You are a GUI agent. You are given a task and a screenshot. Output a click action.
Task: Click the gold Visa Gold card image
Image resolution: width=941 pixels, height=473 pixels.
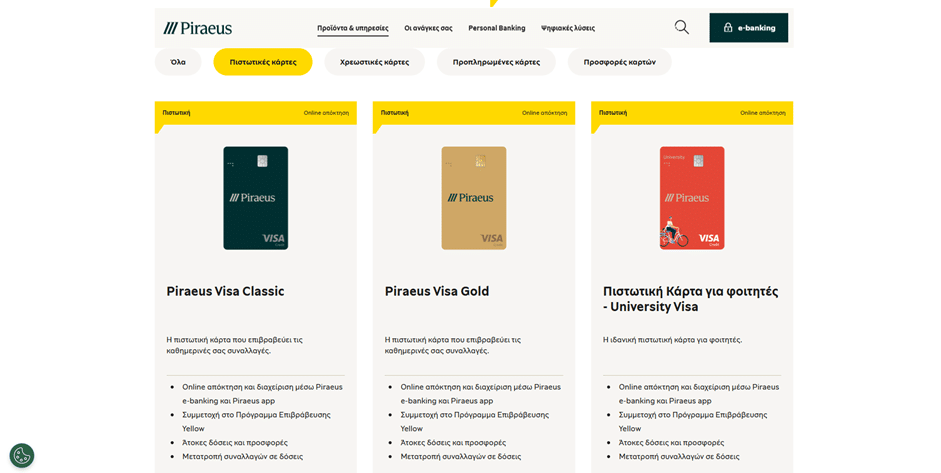coord(473,198)
